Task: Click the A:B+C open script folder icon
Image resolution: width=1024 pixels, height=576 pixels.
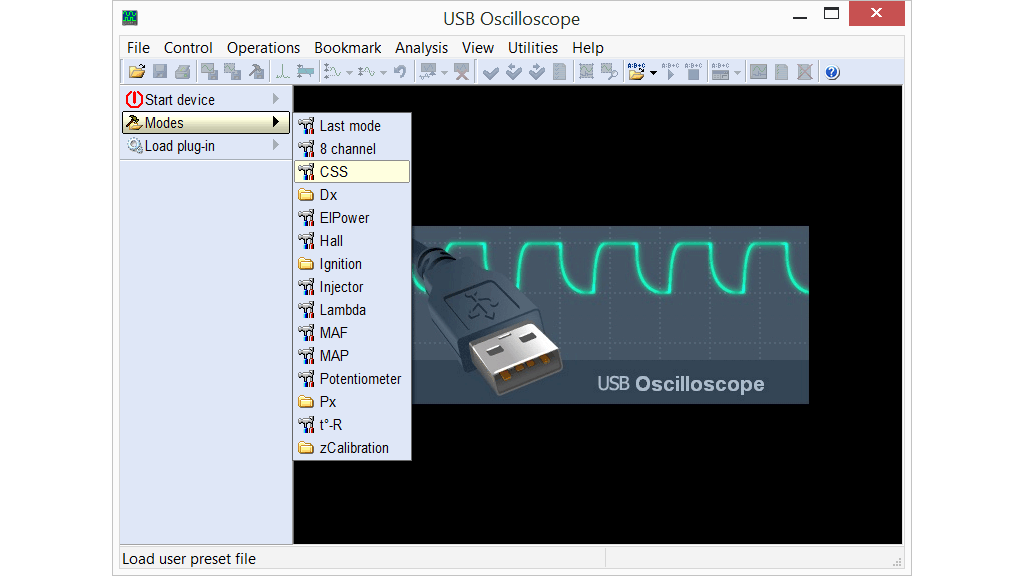Action: (x=635, y=72)
